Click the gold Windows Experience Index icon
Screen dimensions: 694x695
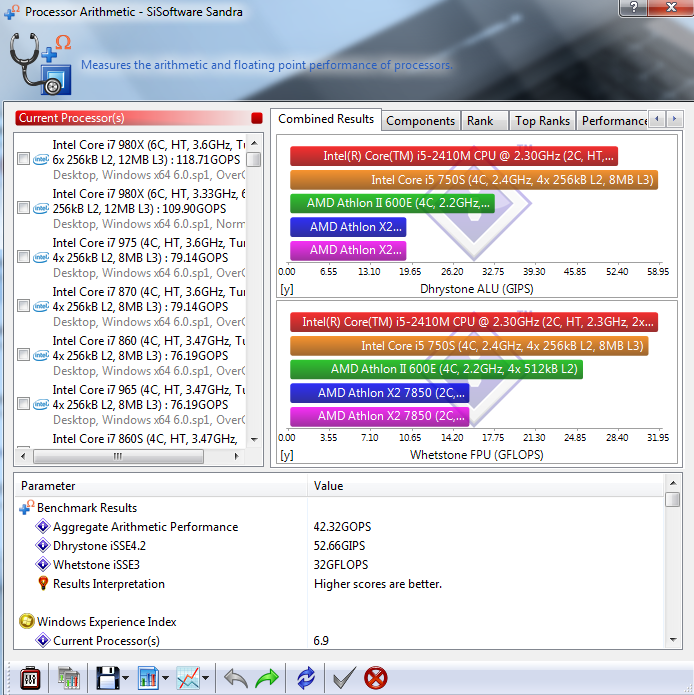click(x=27, y=621)
